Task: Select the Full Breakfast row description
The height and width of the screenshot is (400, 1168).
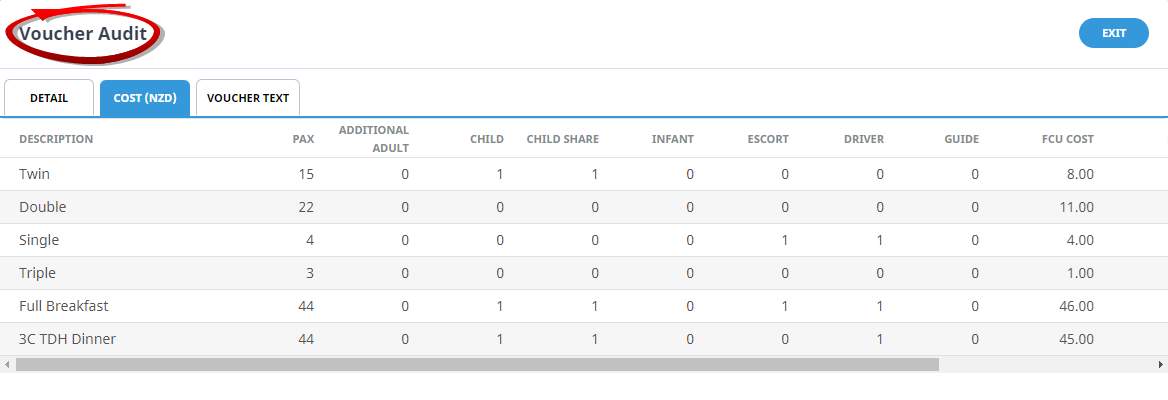Action: (x=62, y=306)
